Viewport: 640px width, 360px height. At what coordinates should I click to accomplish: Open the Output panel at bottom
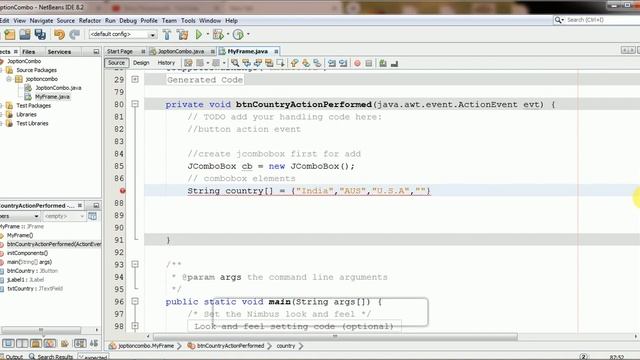11,357
